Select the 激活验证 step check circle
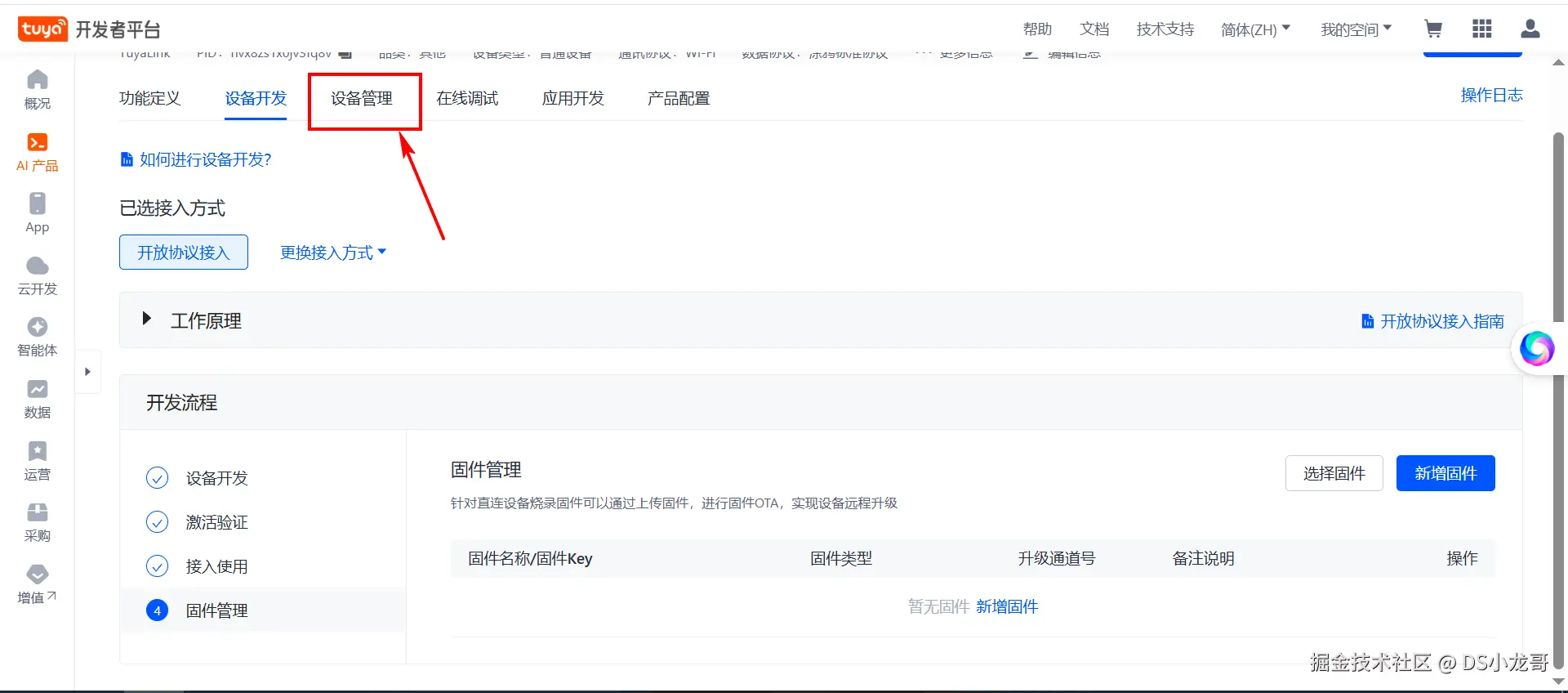The image size is (1568, 693). (x=157, y=522)
